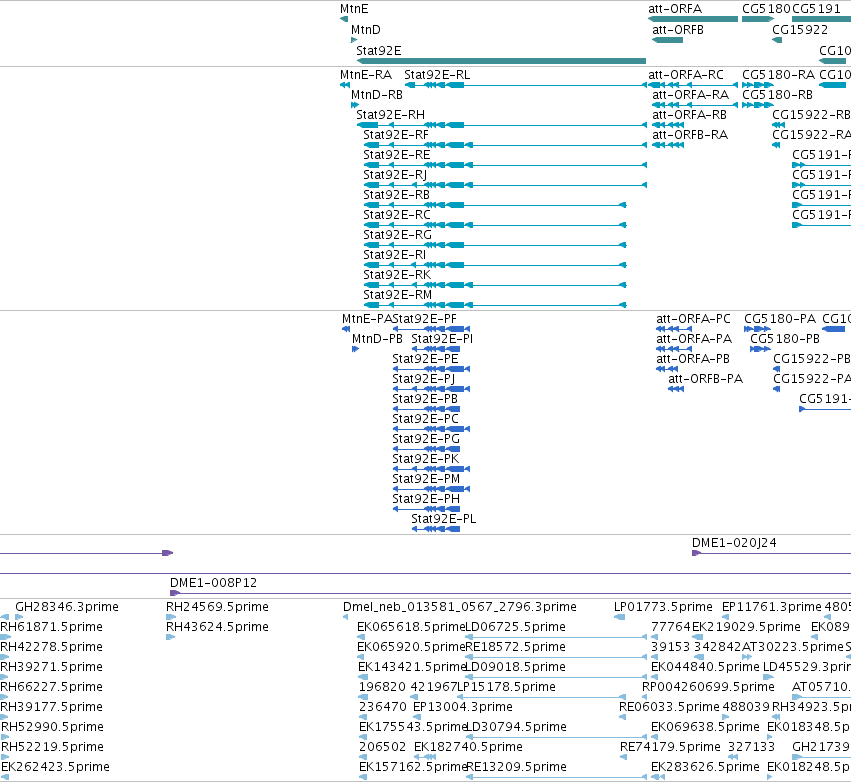The height and width of the screenshot is (782, 851).
Task: Select transcript att-ORFA-RB
Action: [x=689, y=115]
